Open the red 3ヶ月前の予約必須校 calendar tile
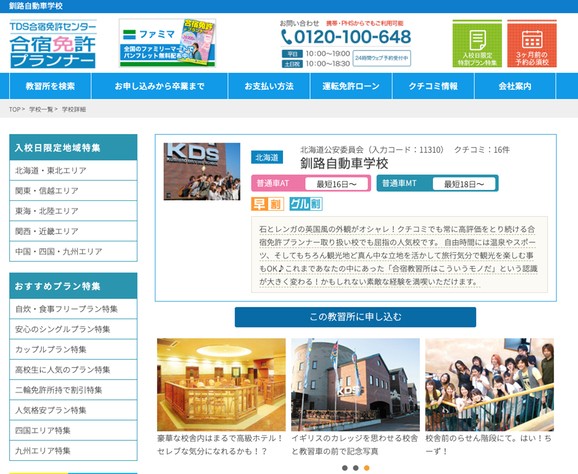 tap(532, 43)
